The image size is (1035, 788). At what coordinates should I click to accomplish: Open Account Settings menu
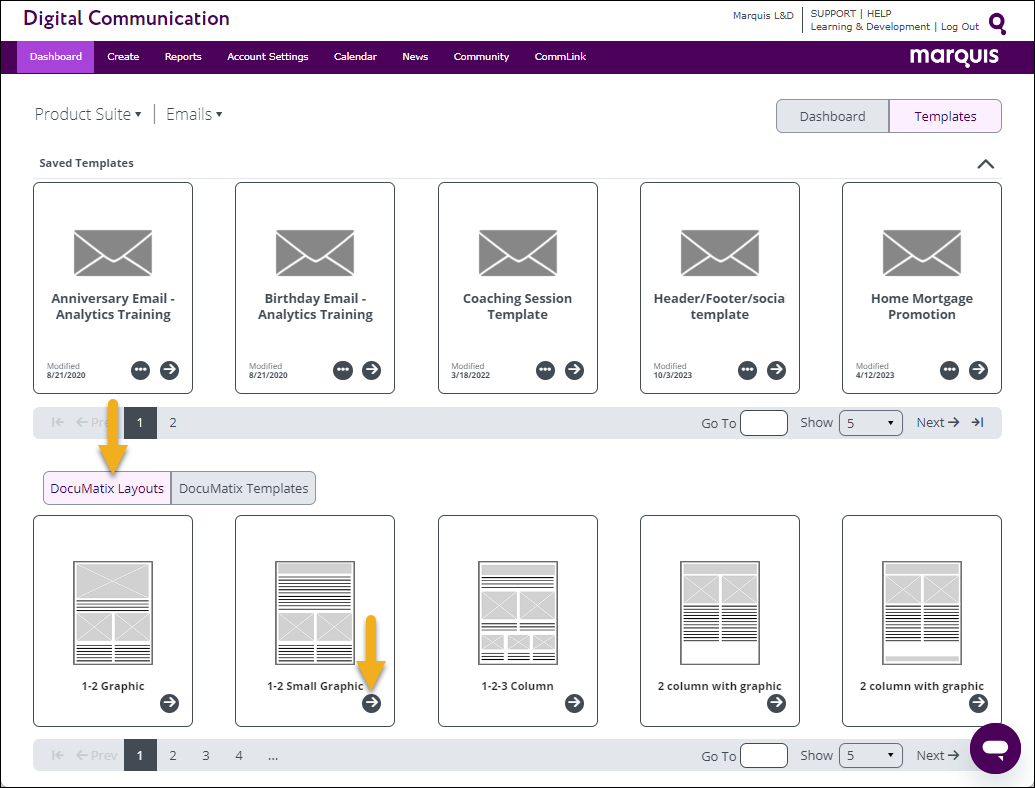267,57
